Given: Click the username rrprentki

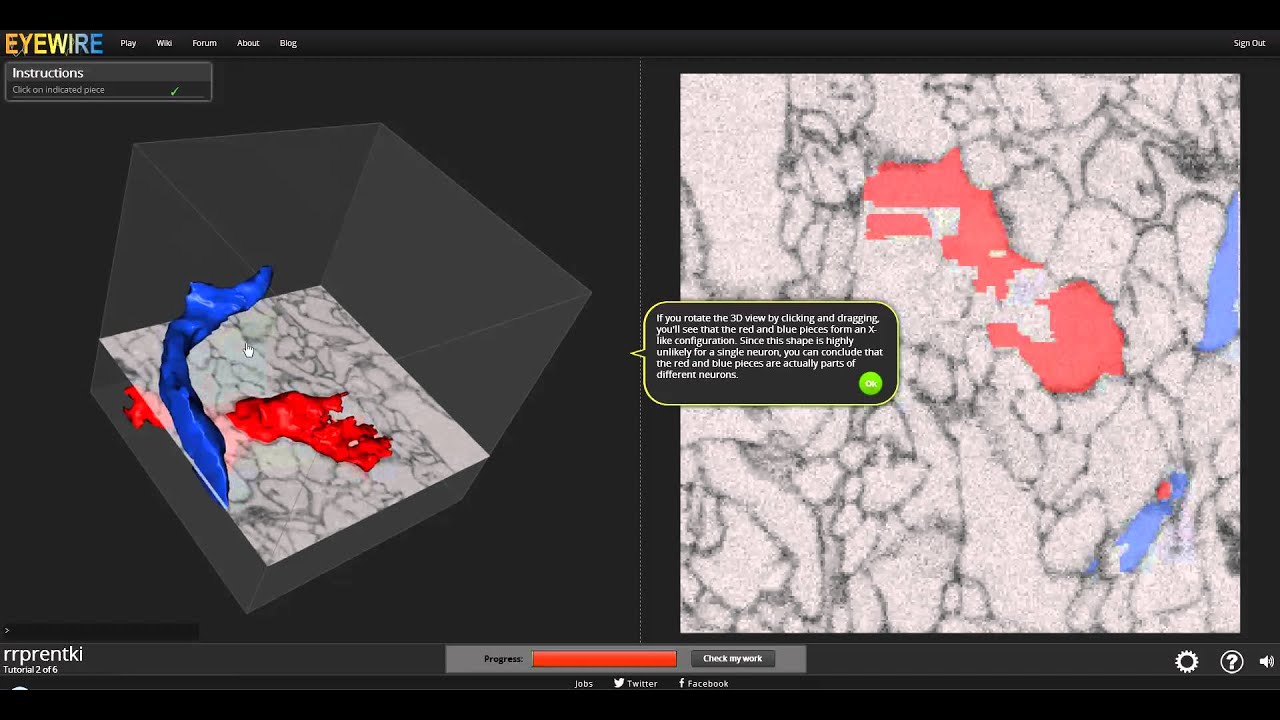Looking at the screenshot, I should (43, 654).
